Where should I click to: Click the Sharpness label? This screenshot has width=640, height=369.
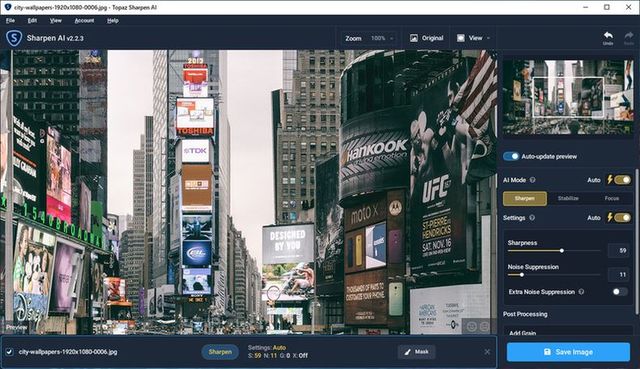(x=522, y=243)
